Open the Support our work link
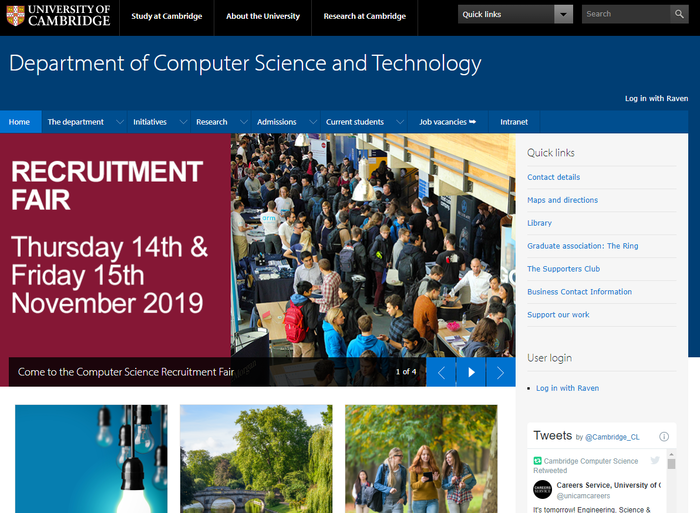The image size is (700, 513). pos(558,315)
